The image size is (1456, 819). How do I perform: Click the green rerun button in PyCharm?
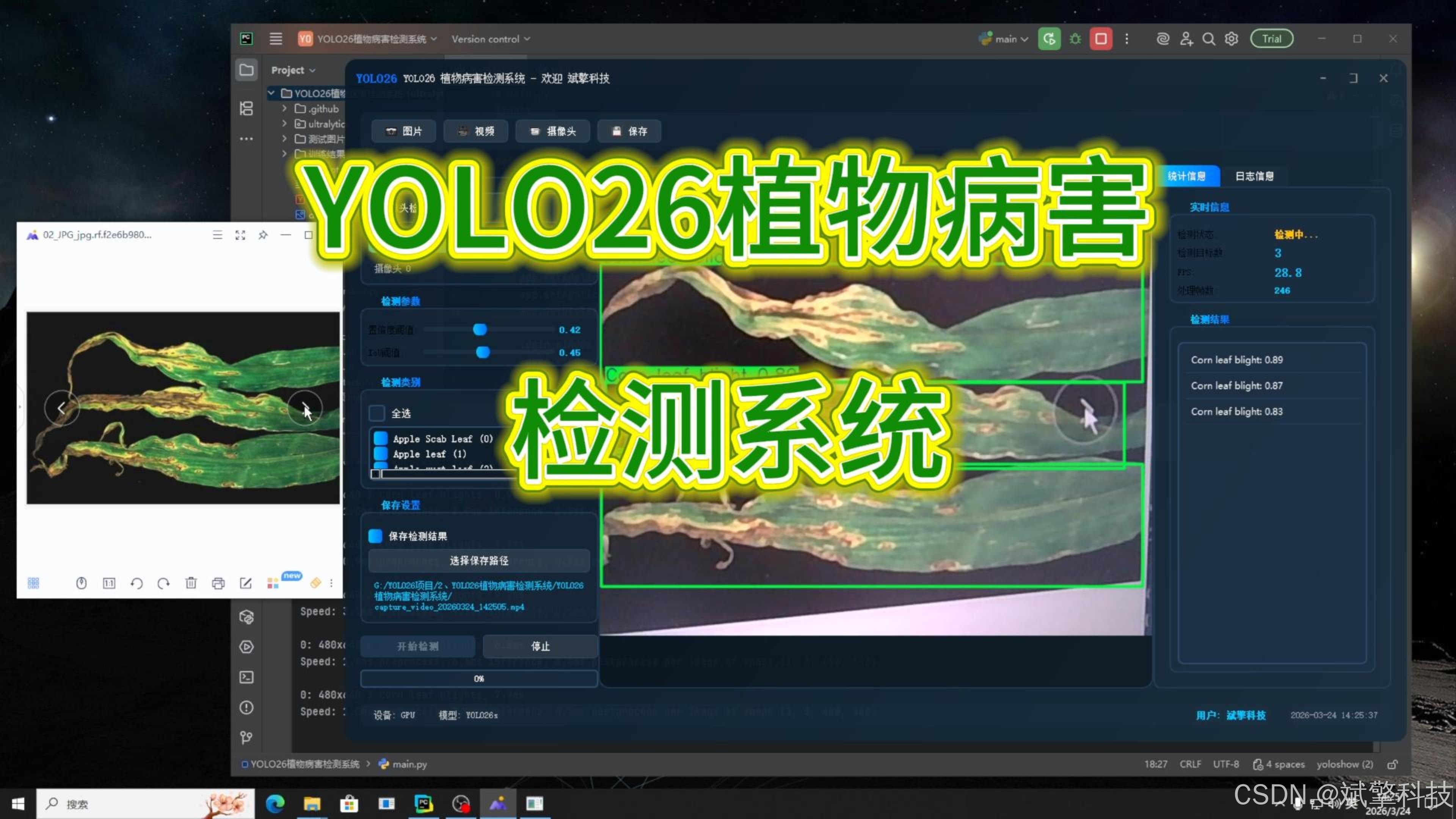pos(1049,39)
